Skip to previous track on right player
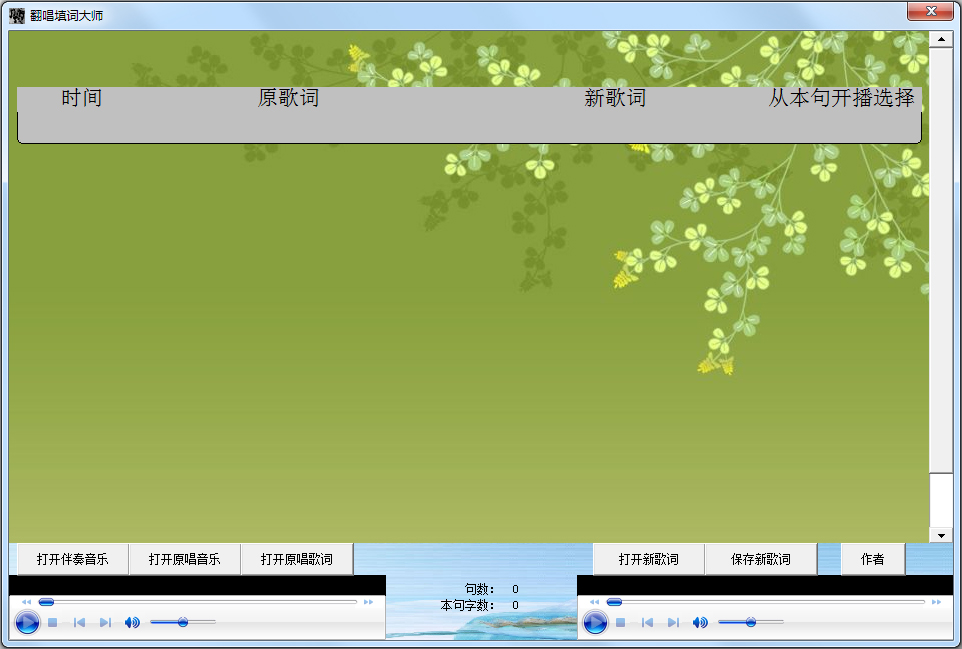 648,622
